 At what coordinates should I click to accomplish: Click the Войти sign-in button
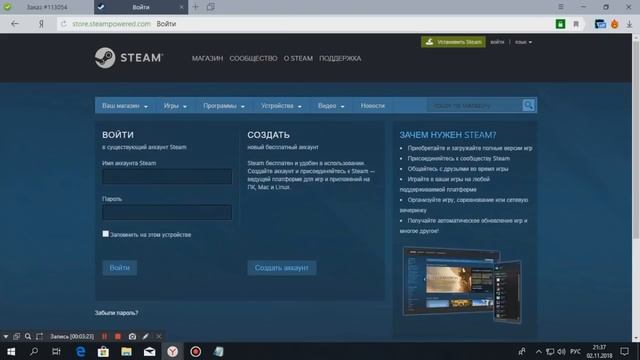click(x=120, y=268)
